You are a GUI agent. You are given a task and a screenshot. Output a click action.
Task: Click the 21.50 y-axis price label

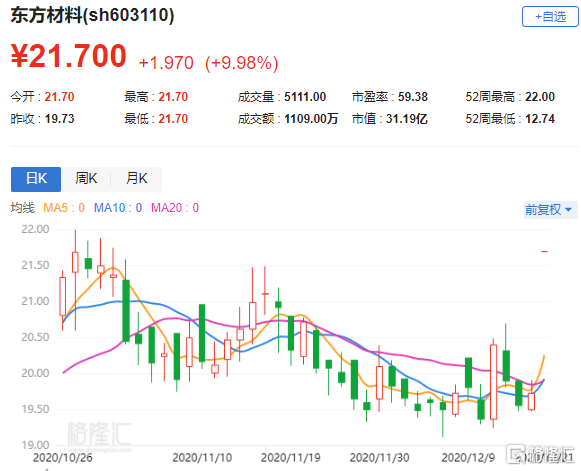[35, 265]
